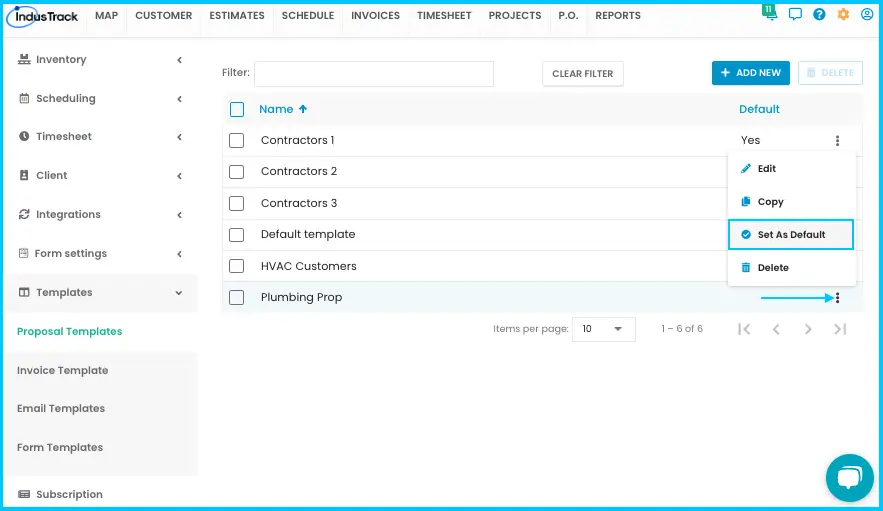Choose Edit from the context menu
Screen dimensions: 883x511
[x=791, y=168]
